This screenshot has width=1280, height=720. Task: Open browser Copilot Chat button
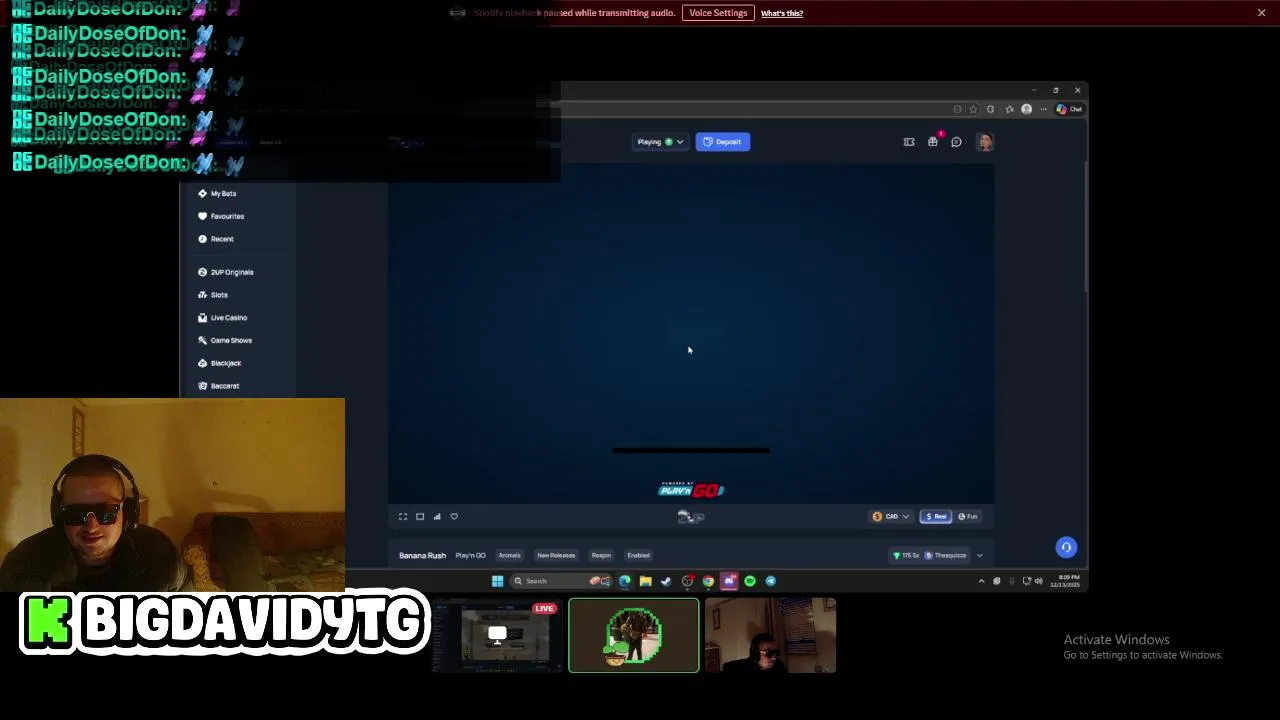[x=1069, y=109]
